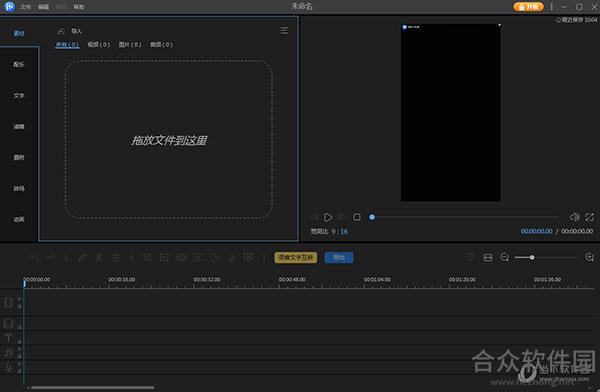This screenshot has width=600, height=392.
Task: Click the clock duration icon
Action: coord(215,258)
